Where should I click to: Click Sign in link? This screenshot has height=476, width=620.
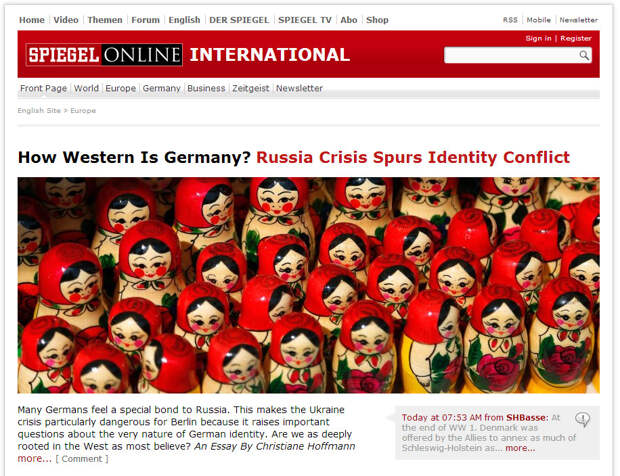pyautogui.click(x=538, y=38)
